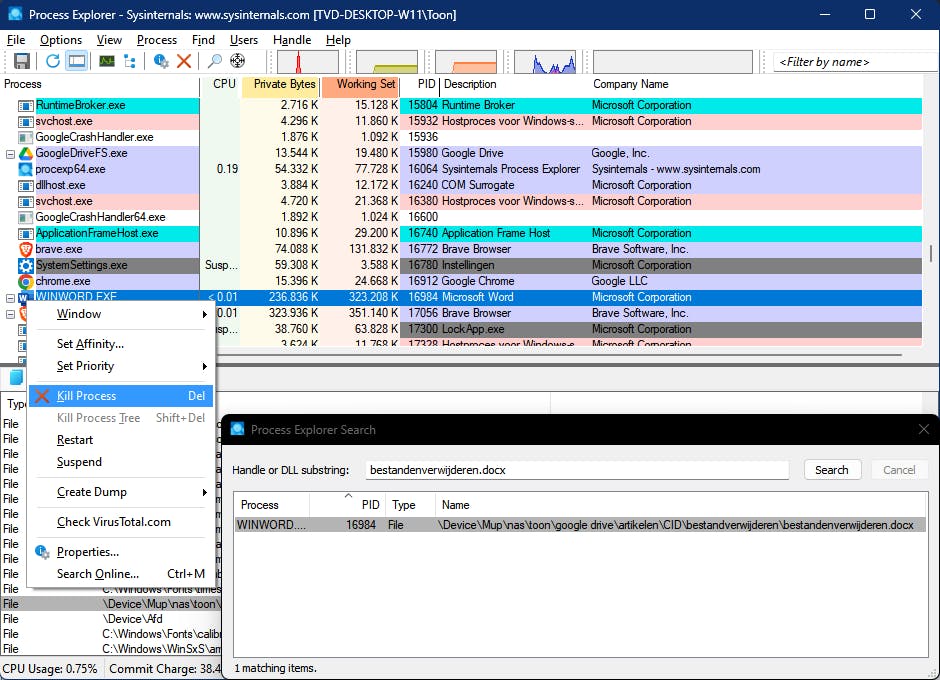The width and height of the screenshot is (940, 680).
Task: Choose Check VirusTotal.com in context menu
Action: coord(113,522)
